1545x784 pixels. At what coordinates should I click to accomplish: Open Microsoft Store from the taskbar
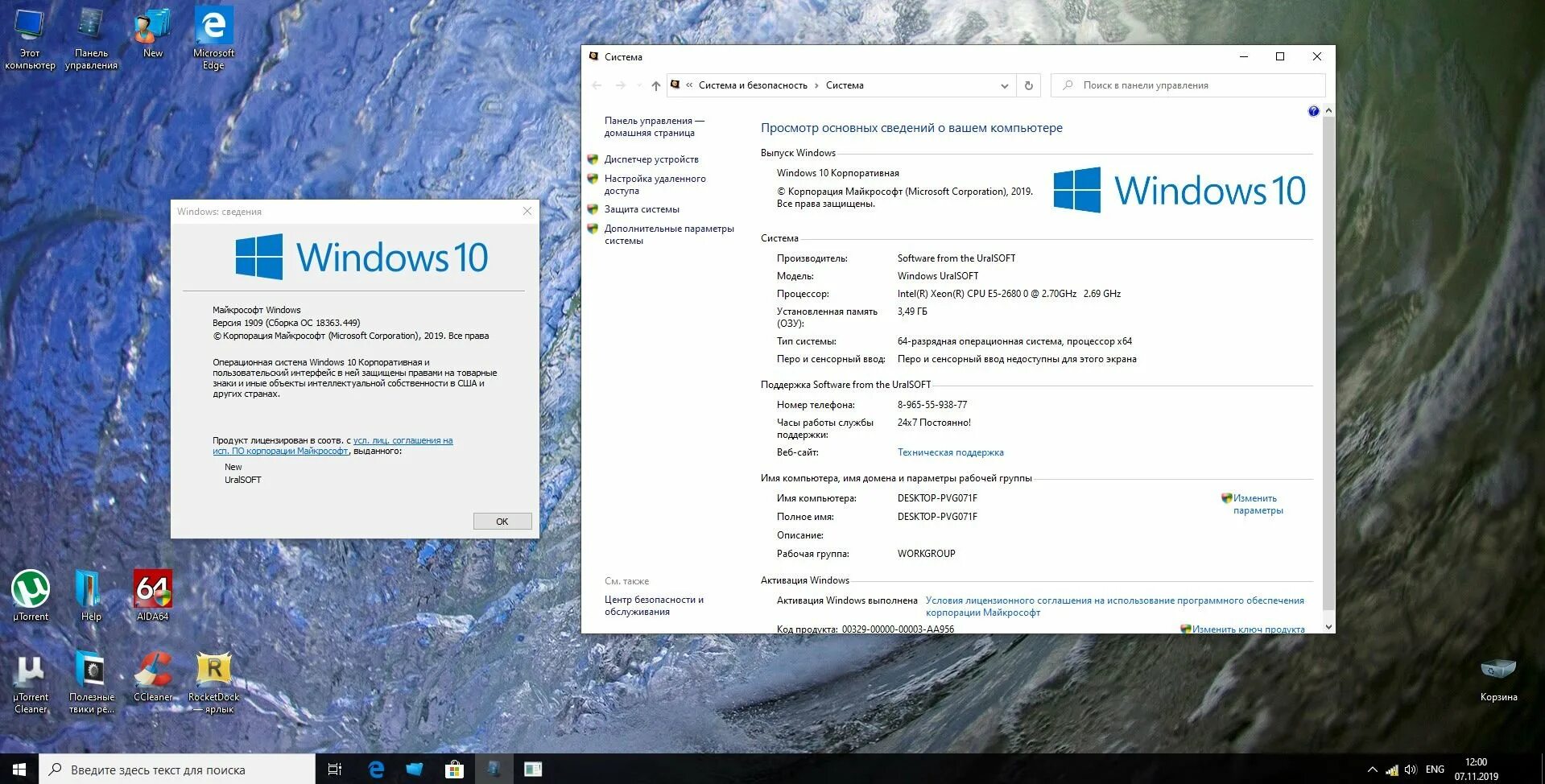[x=454, y=770]
